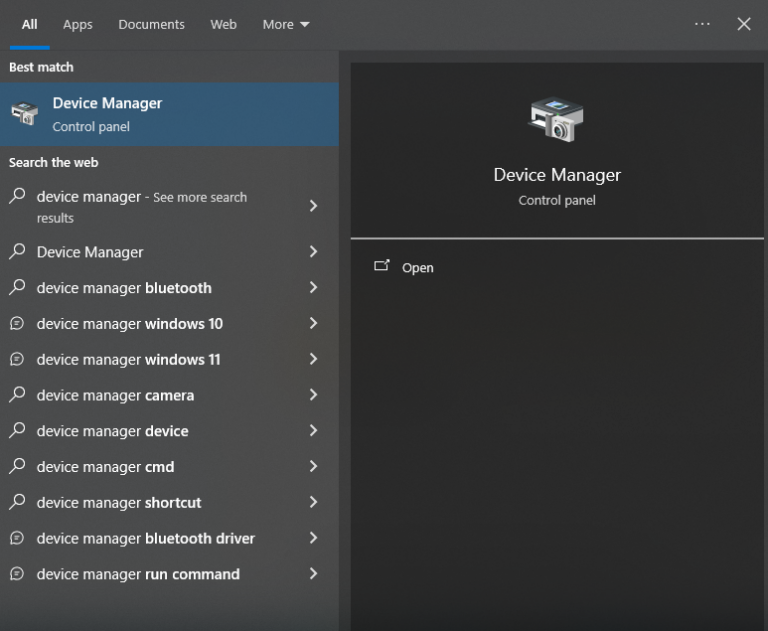Click the Open icon in the preview pane

pos(381,267)
